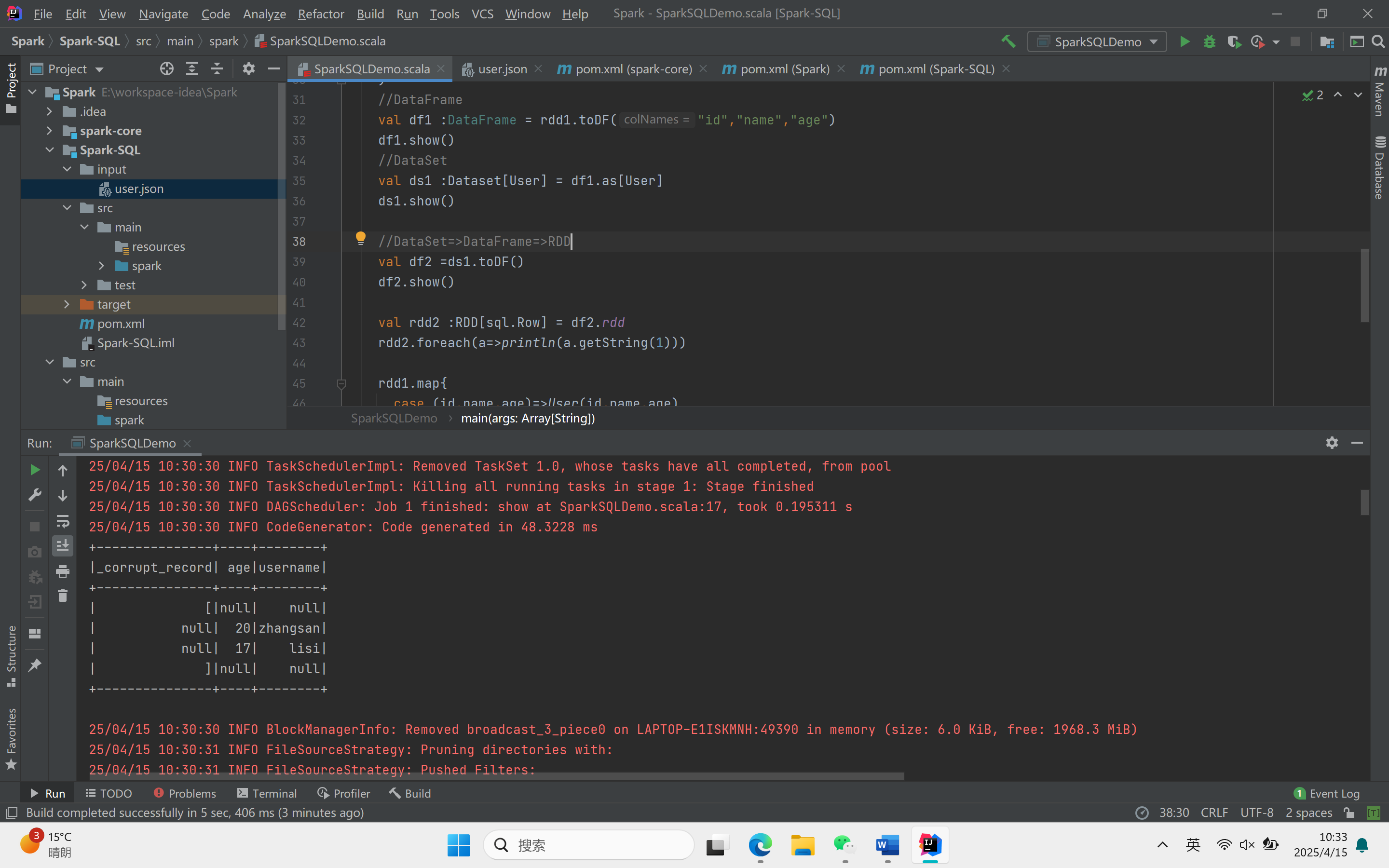Toggle the read-only lock in the status bar
The image size is (1389, 868).
[1349, 813]
